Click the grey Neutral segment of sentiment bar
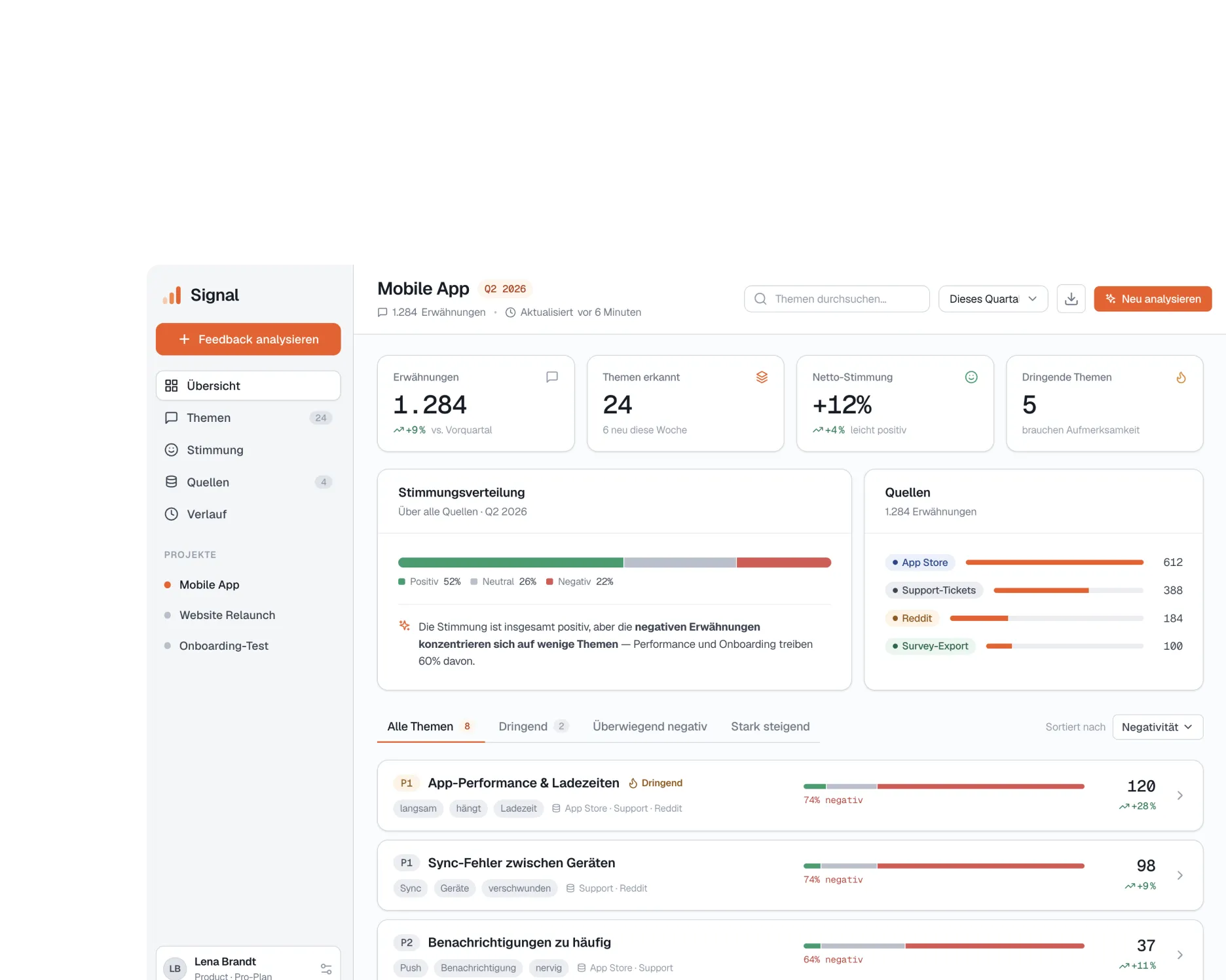Screen dimensions: 1226x980 tap(680, 563)
